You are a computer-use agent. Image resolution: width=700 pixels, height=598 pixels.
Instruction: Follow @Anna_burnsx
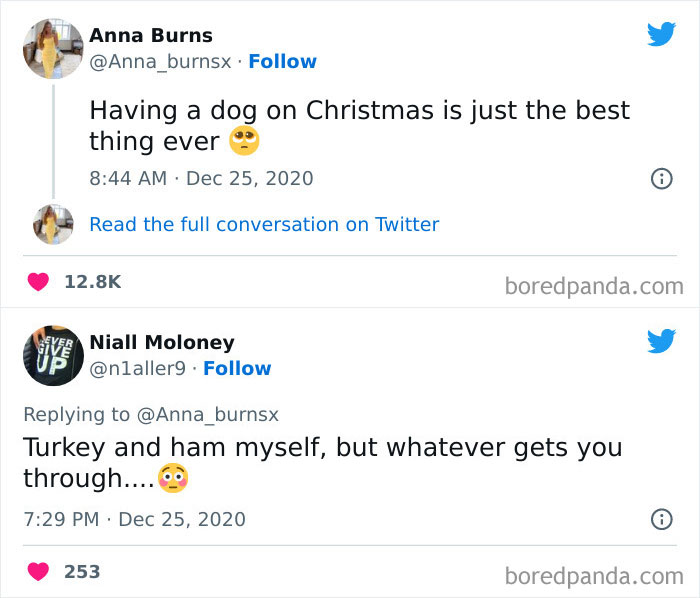[282, 61]
